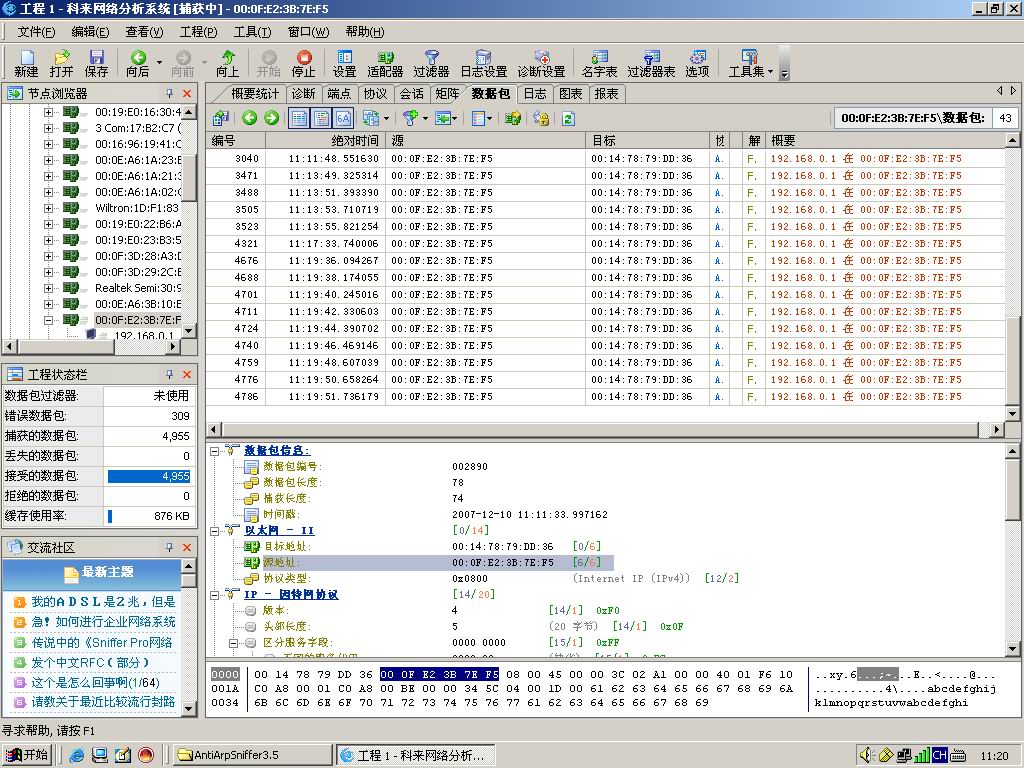The width and height of the screenshot is (1024, 768).
Task: Click the refresh icon in packet toolbar
Action: 568,118
